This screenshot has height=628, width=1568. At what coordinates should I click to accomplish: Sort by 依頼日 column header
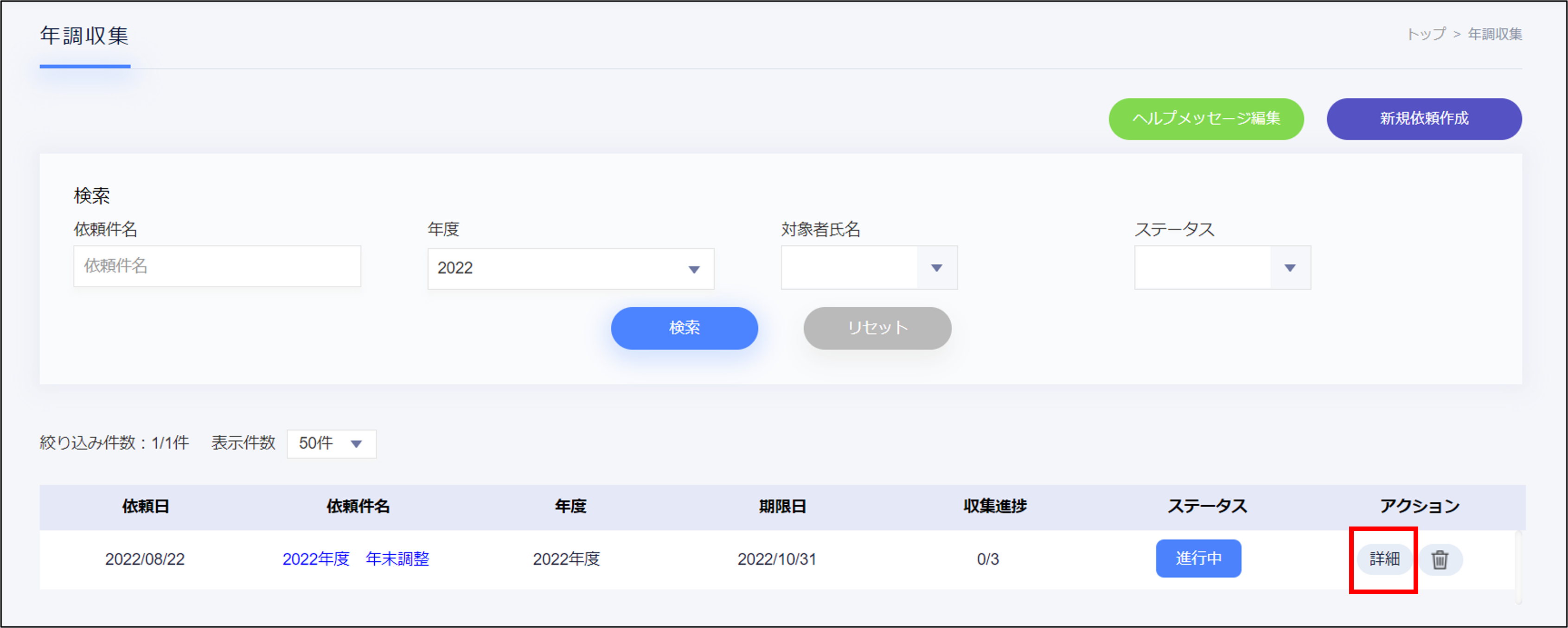click(x=146, y=506)
